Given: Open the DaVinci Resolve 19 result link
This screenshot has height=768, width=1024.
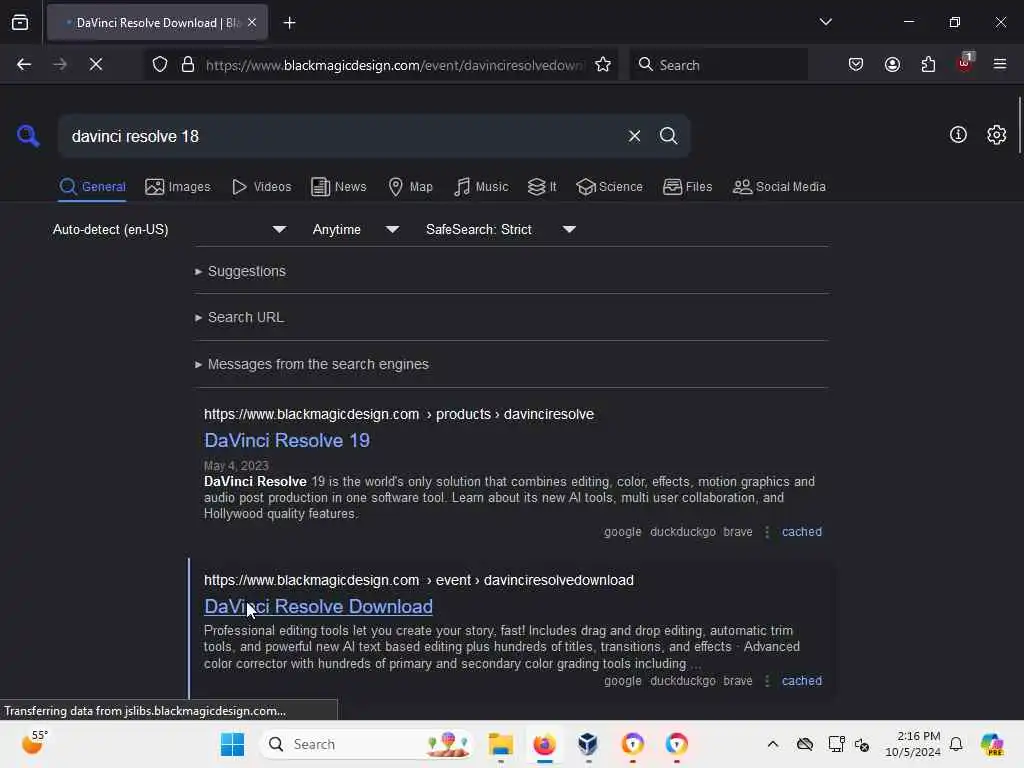Looking at the screenshot, I should (x=287, y=440).
